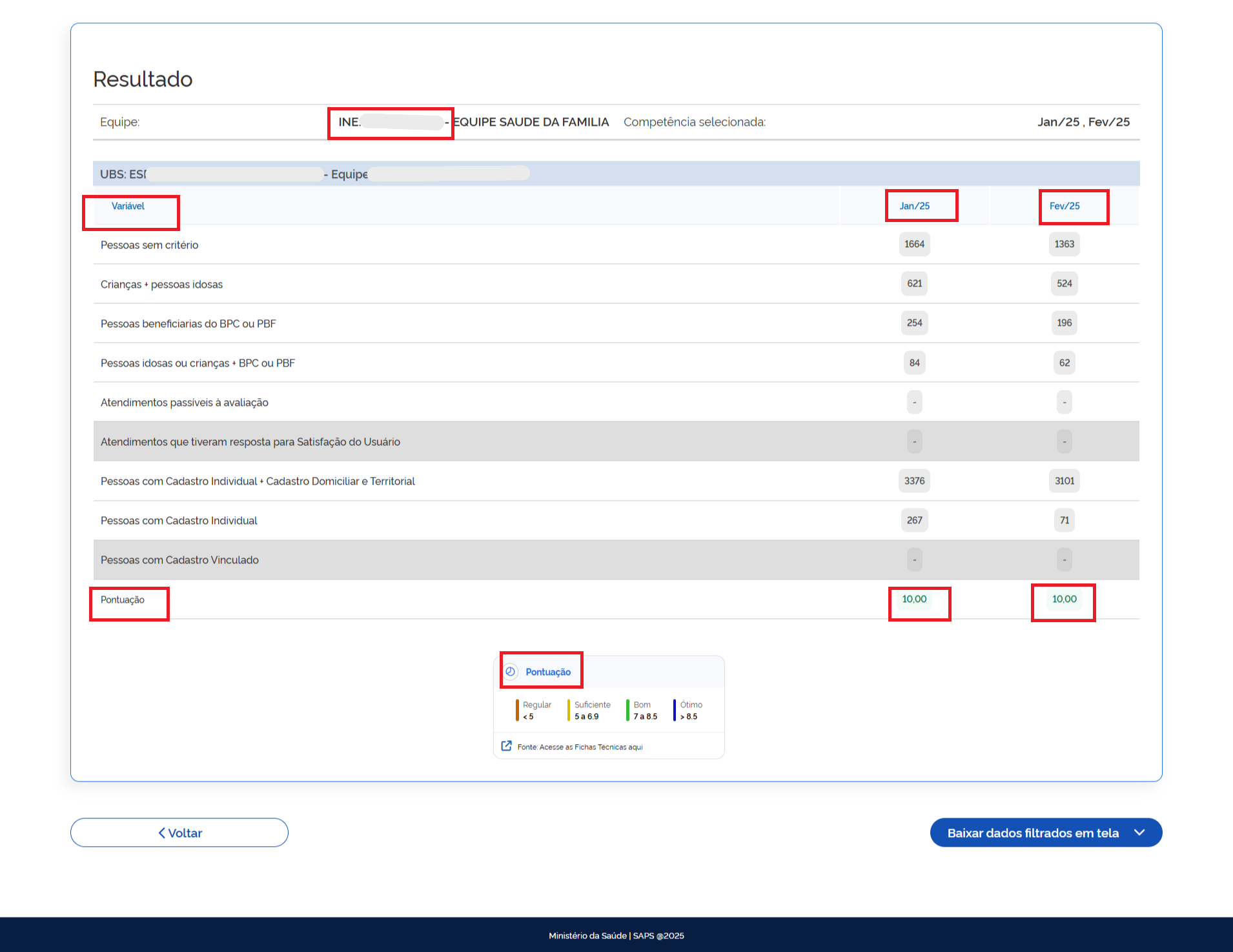
Task: Click the green Bom legend color bar
Action: [x=627, y=710]
